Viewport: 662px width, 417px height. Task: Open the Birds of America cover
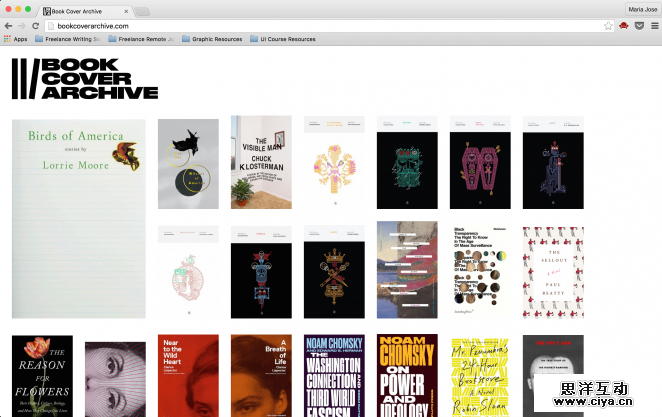coord(79,219)
